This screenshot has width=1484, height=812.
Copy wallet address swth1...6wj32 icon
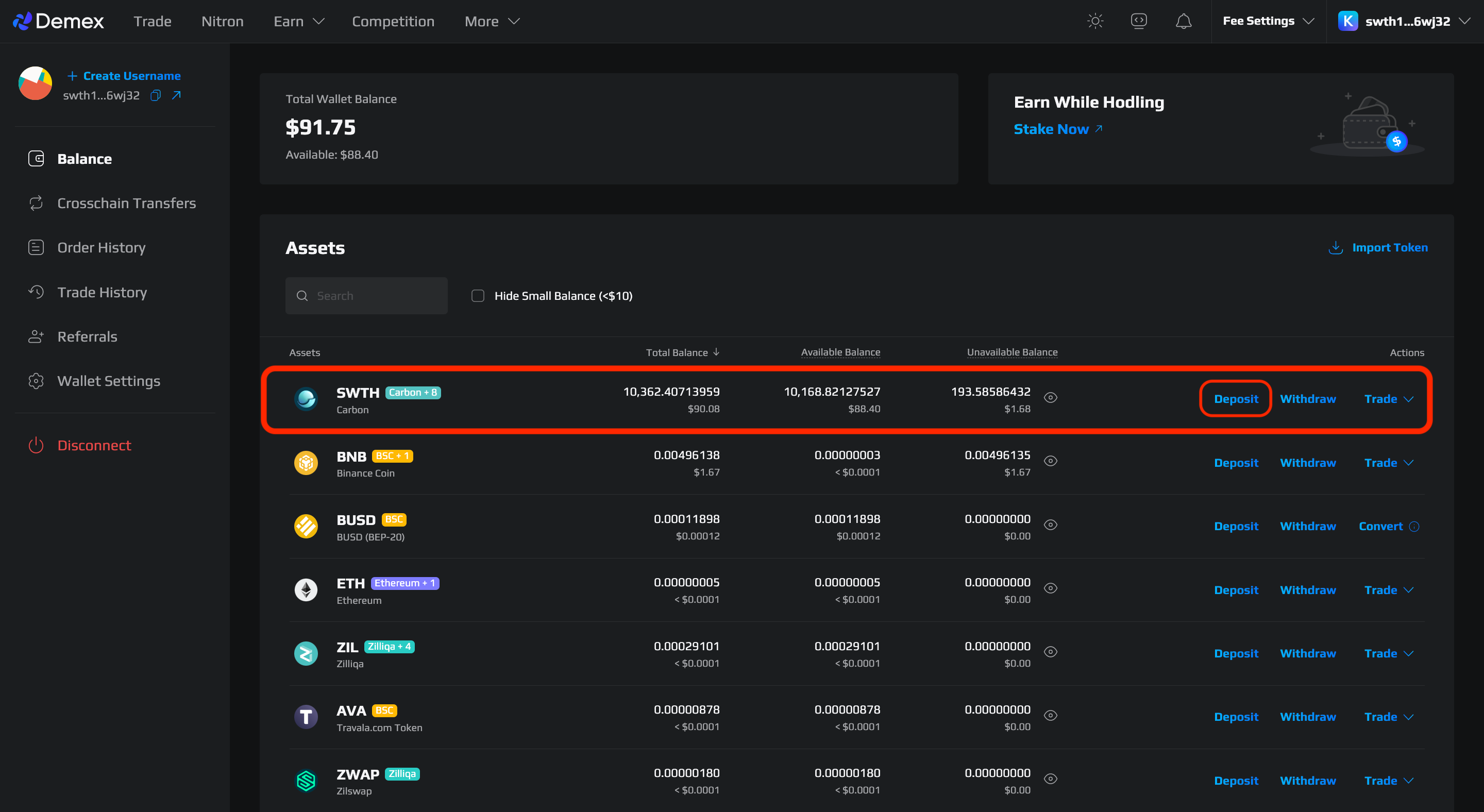click(x=156, y=95)
